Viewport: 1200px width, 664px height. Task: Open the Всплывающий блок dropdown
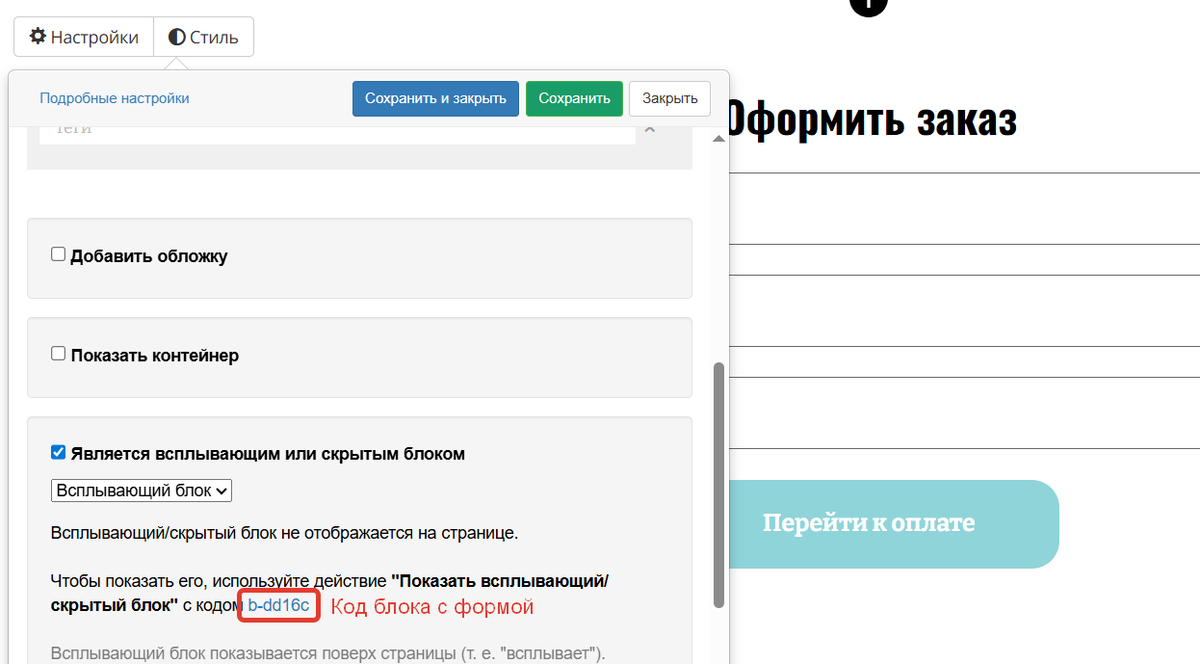[x=141, y=490]
